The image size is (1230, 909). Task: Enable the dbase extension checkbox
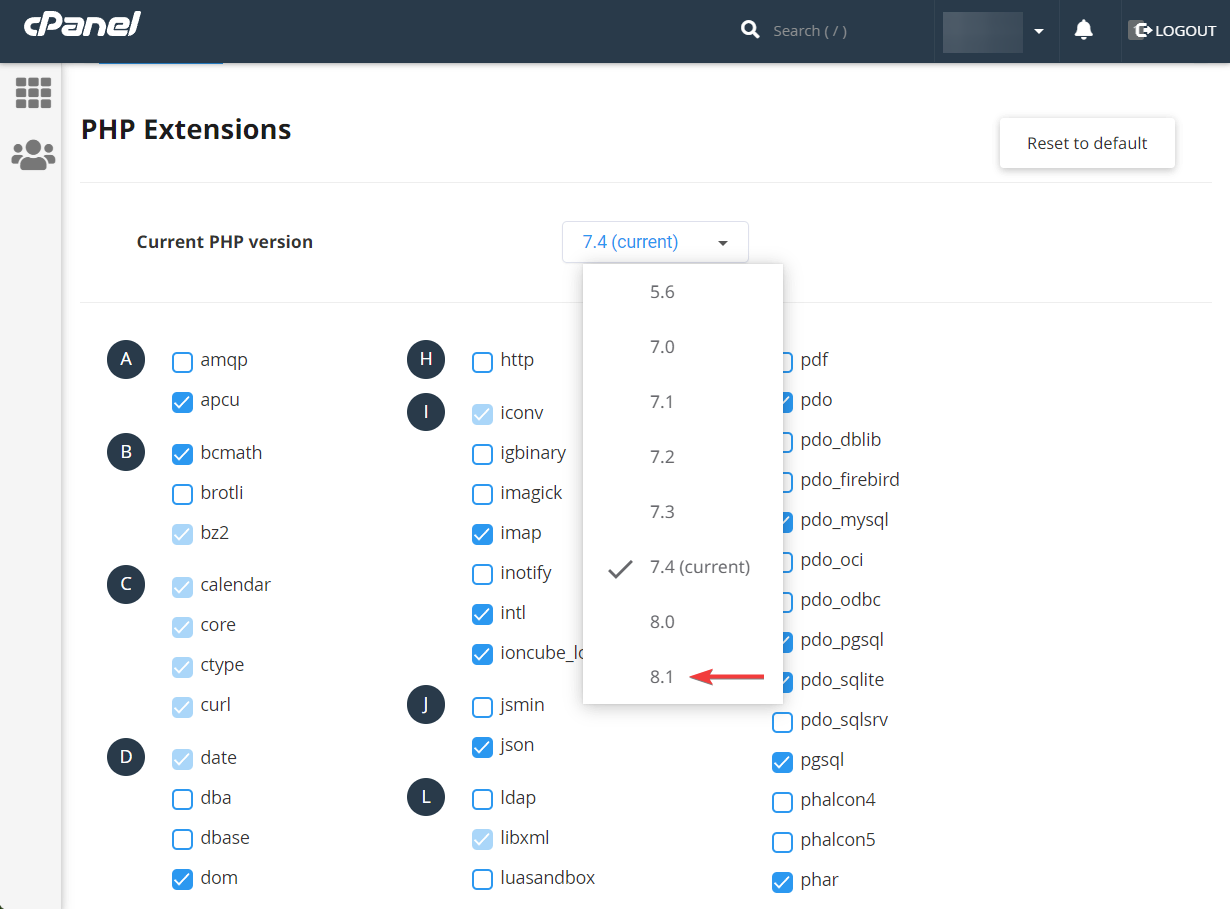pos(182,840)
